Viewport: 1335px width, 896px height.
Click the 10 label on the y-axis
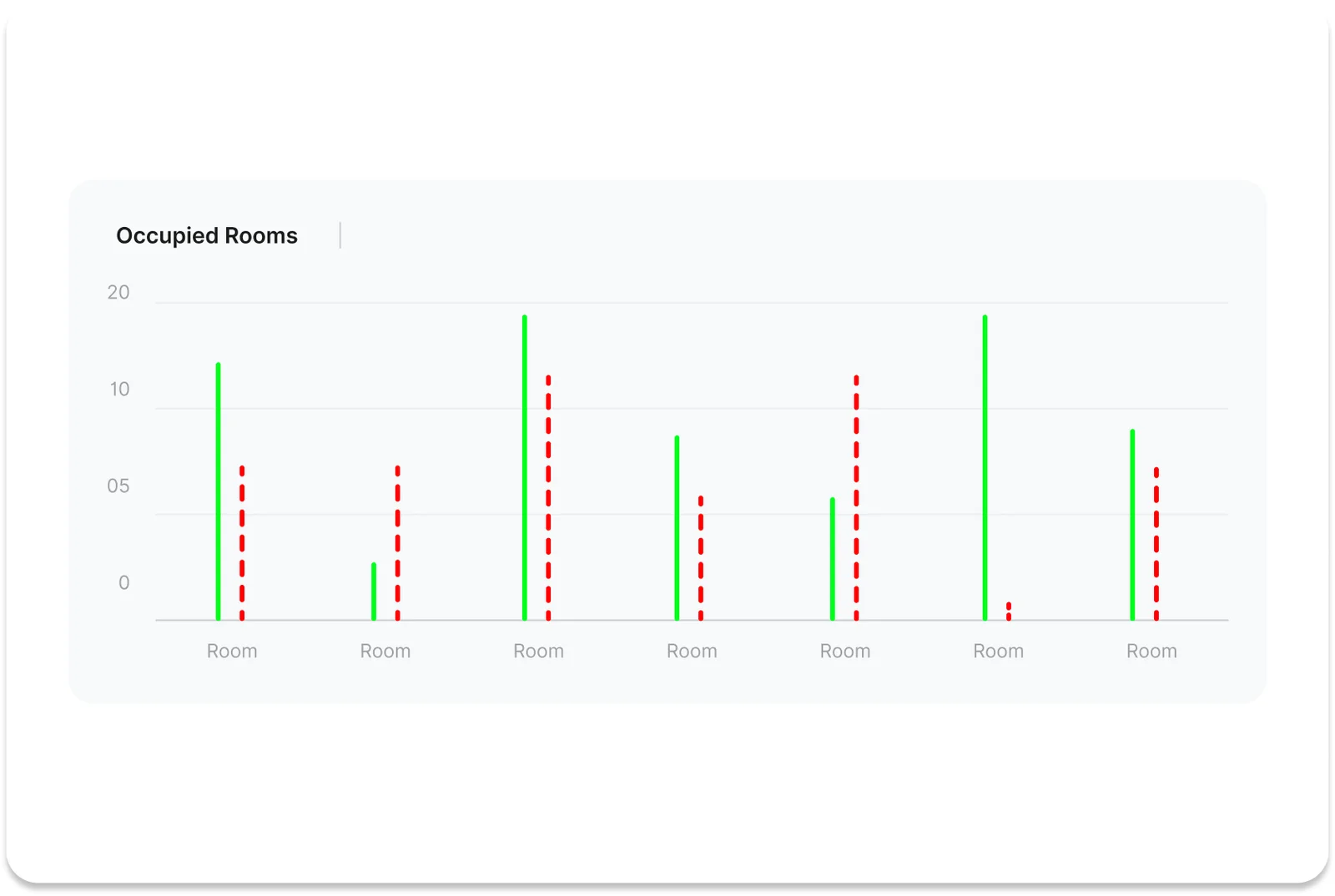[x=119, y=390]
